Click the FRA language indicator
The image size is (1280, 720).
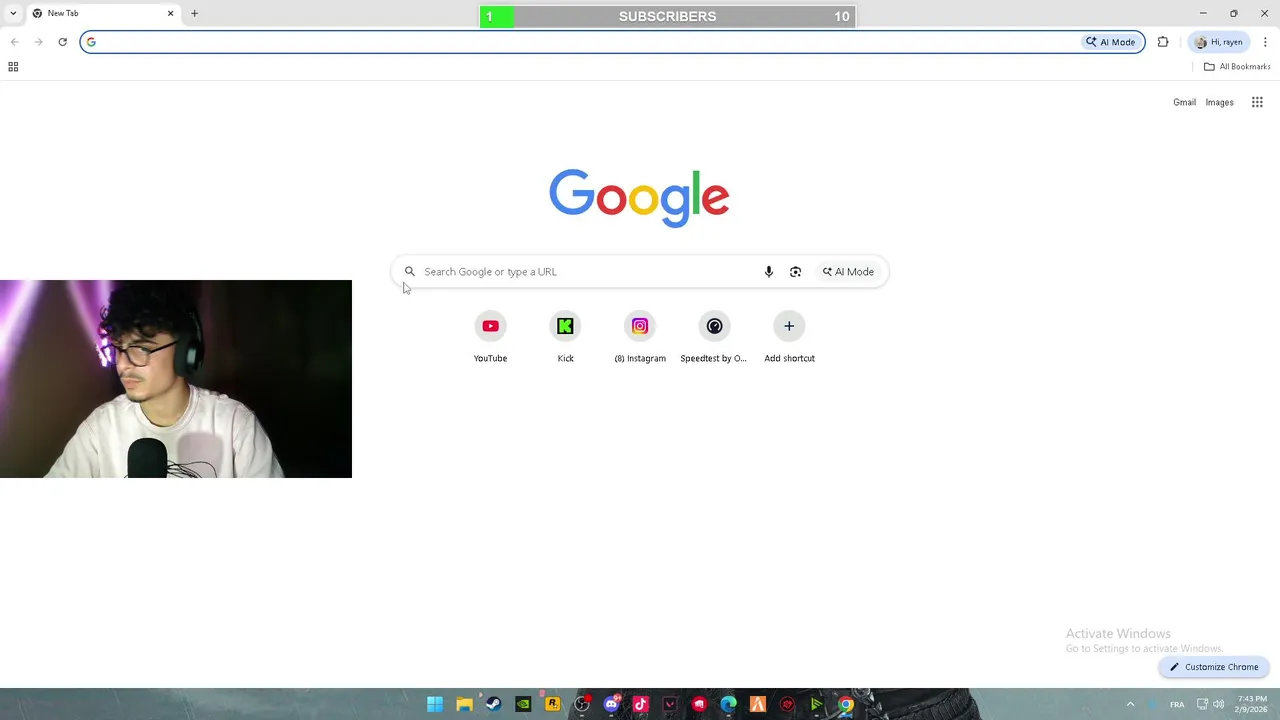tap(1177, 704)
